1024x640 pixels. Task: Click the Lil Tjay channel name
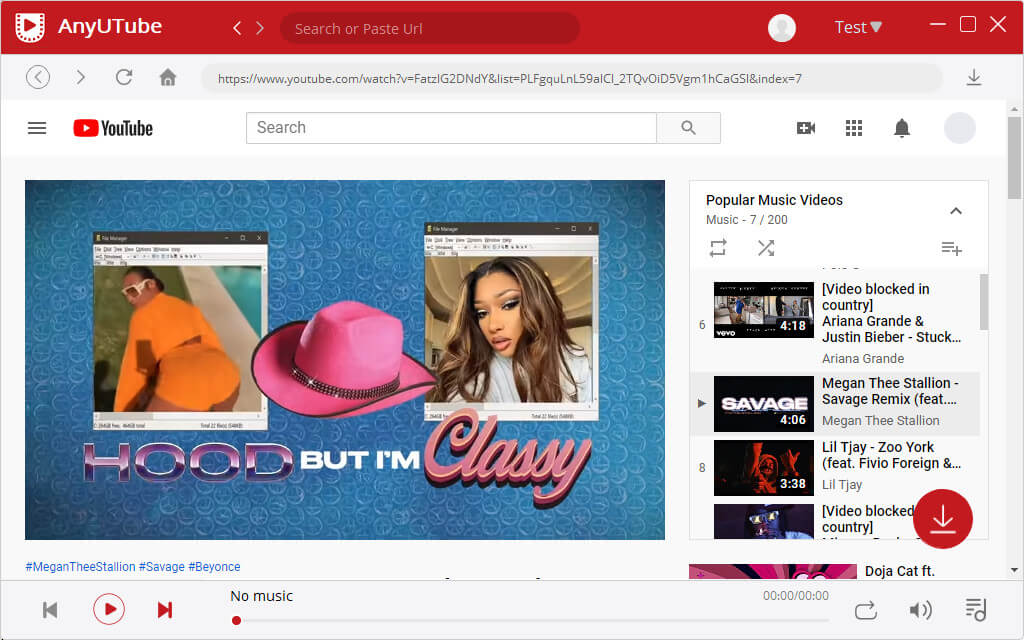tap(842, 485)
